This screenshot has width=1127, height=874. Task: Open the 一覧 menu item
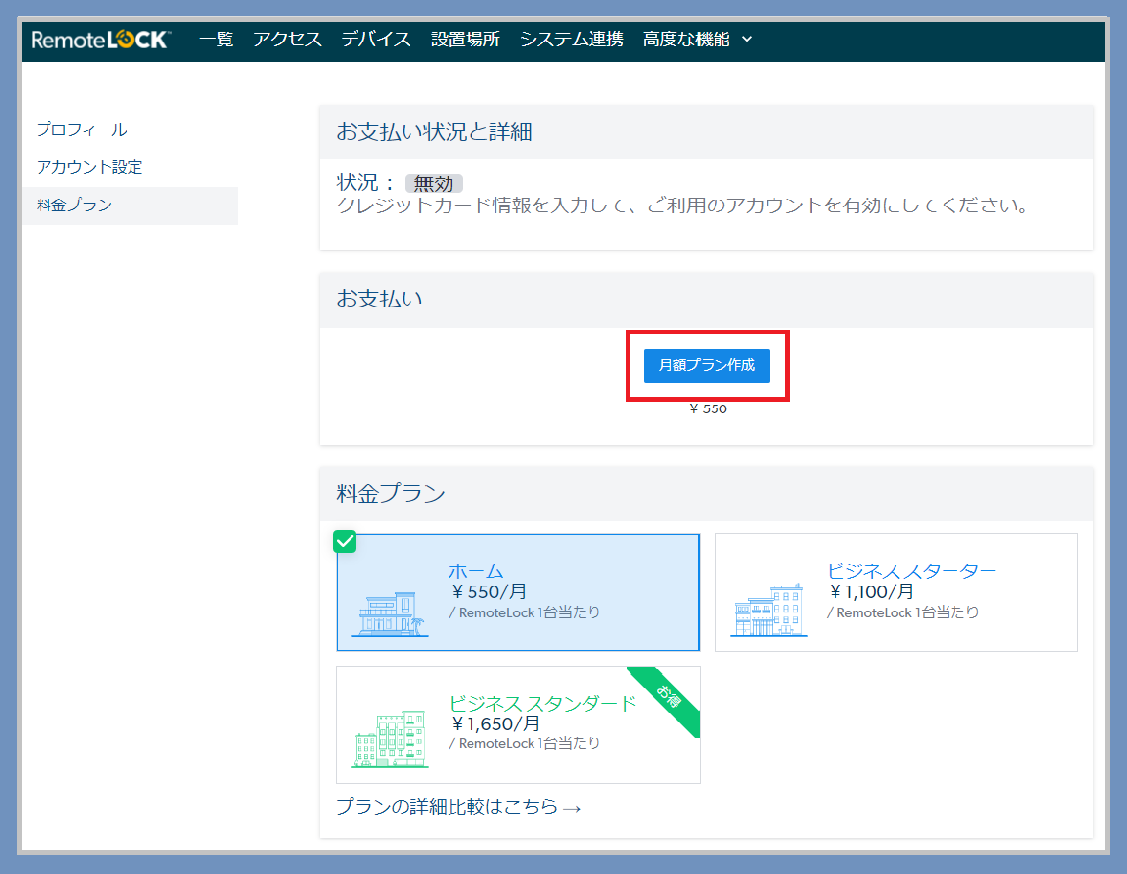point(216,40)
